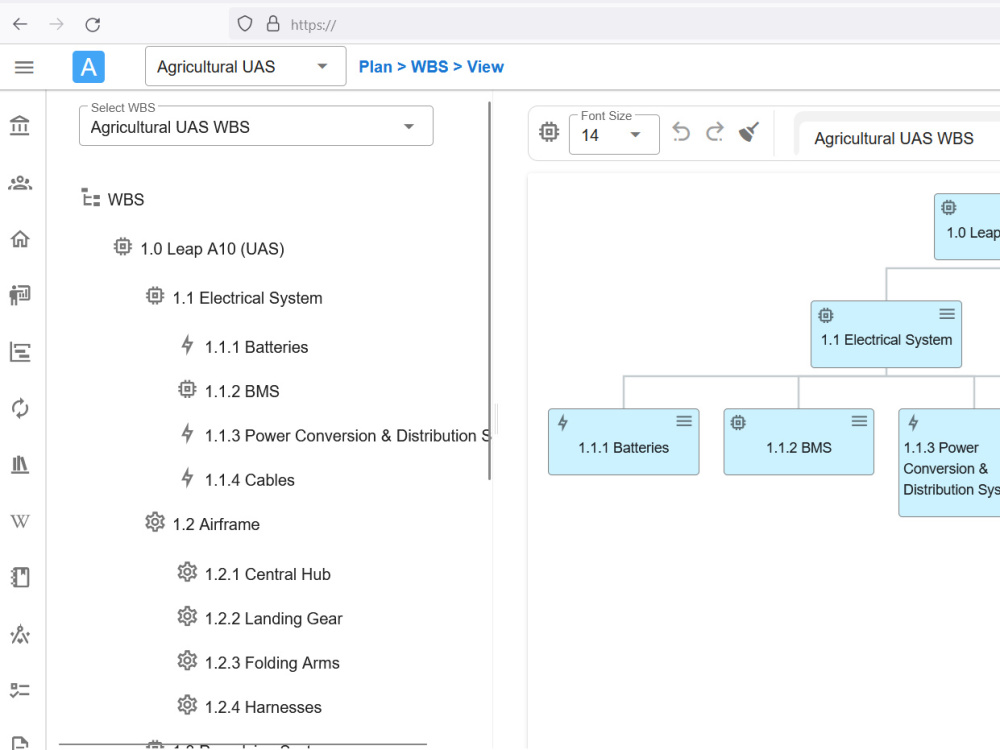This screenshot has height=750, width=1000.
Task: Click the Plan breadcrumb link
Action: [x=376, y=67]
